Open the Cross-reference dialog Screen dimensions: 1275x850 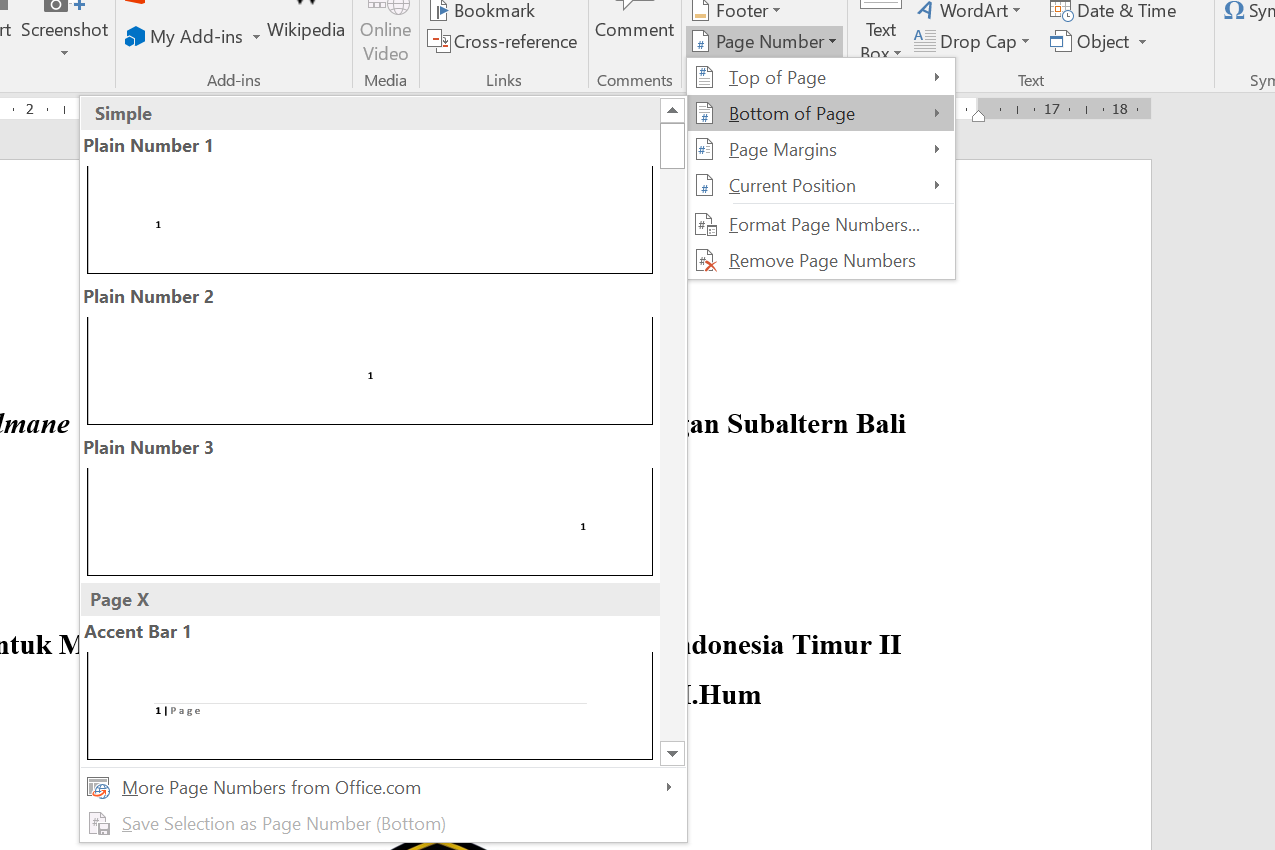(x=502, y=42)
